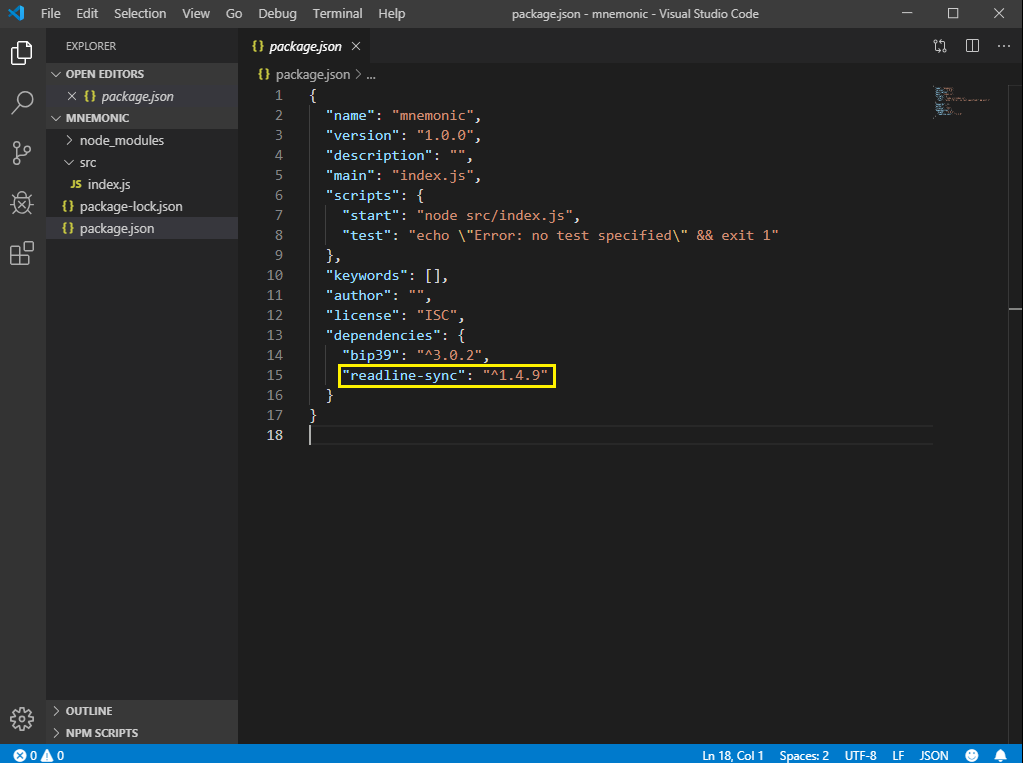Open notifications bell in status bar

click(1000, 755)
